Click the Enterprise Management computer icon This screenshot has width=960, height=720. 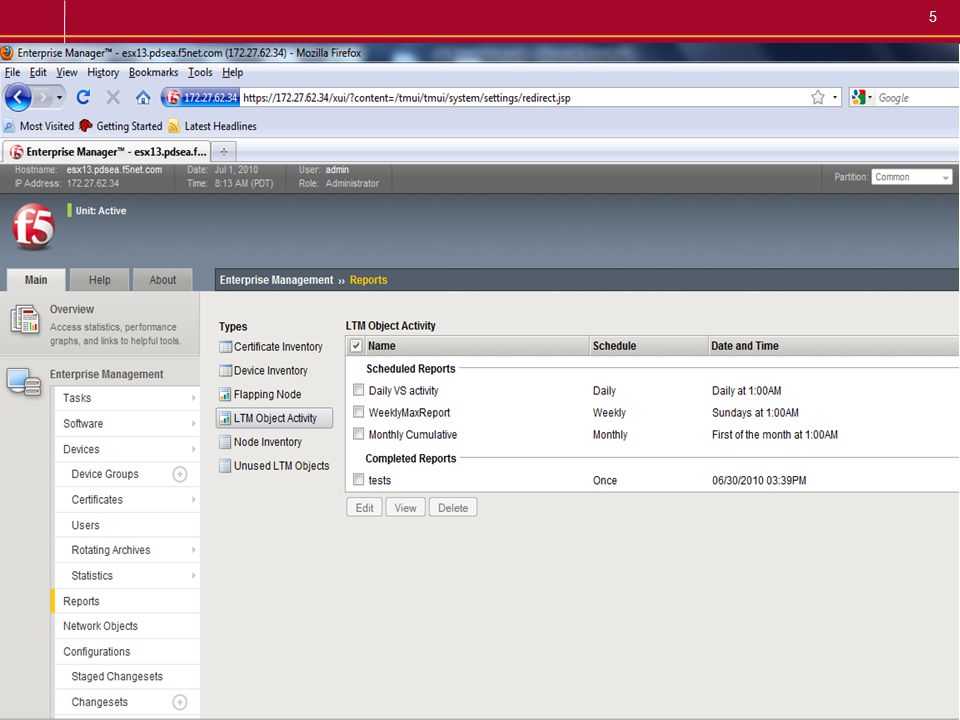[x=24, y=382]
